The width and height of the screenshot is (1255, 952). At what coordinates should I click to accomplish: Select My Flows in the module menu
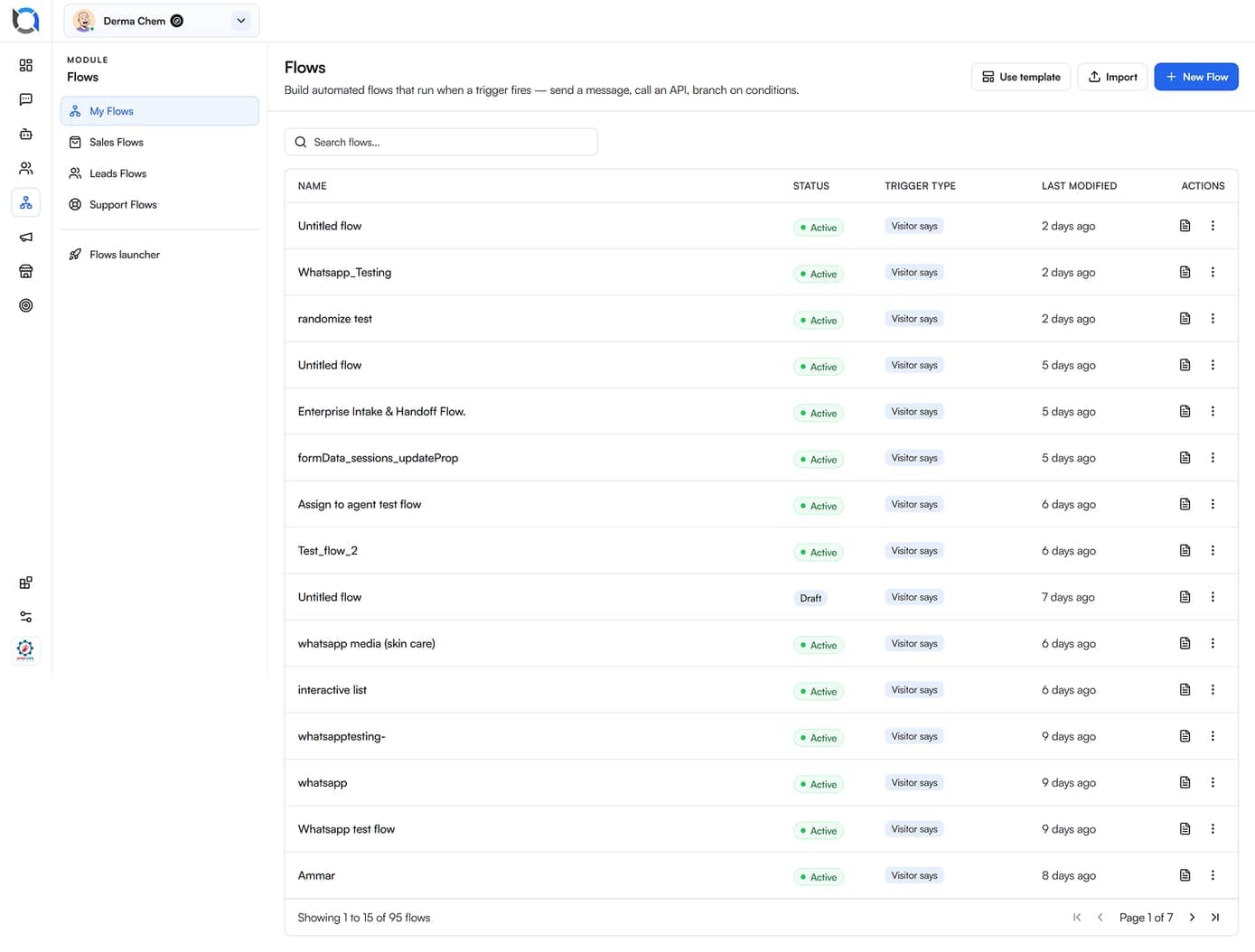pyautogui.click(x=160, y=111)
